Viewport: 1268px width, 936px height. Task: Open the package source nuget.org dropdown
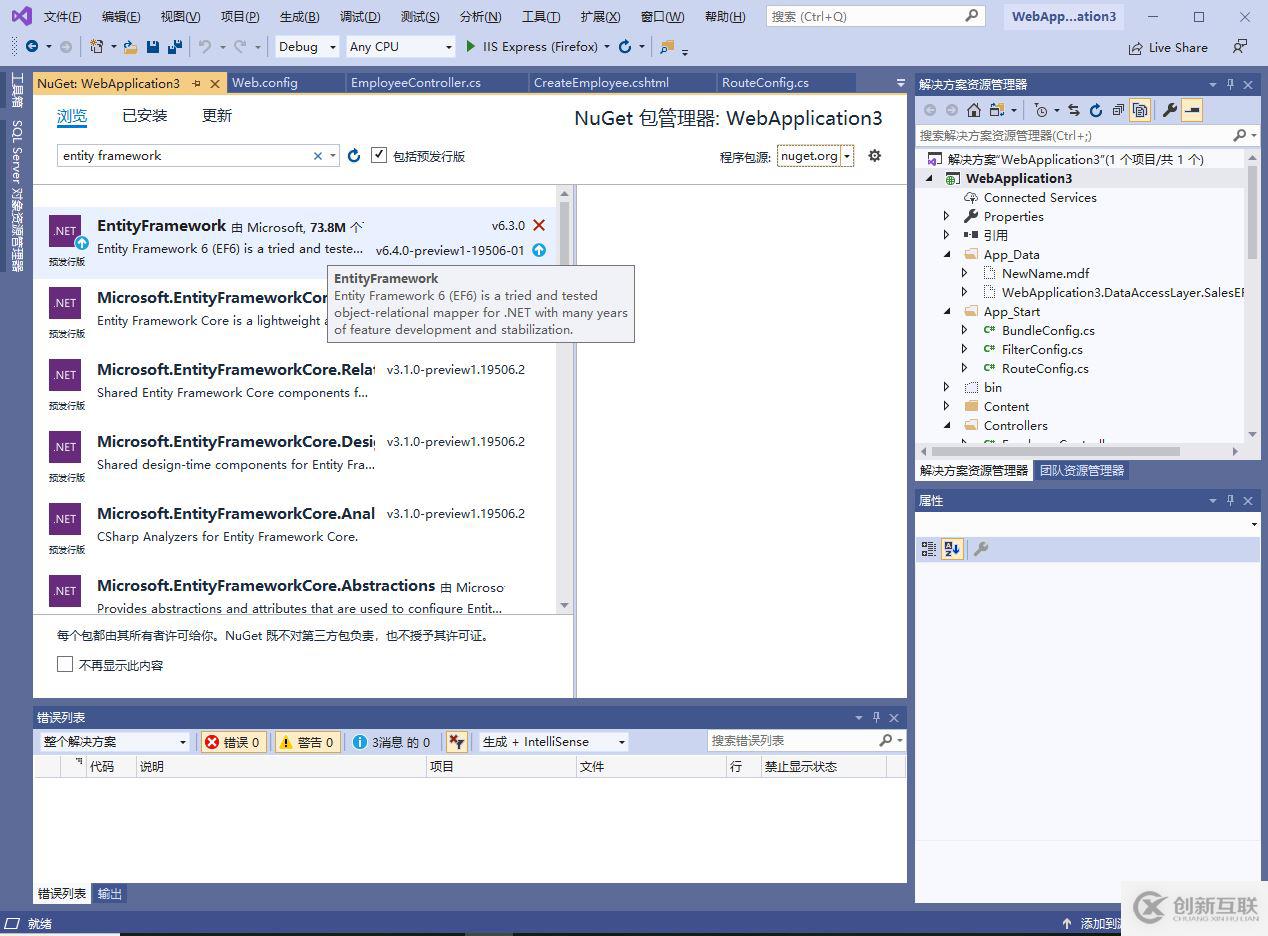pos(847,156)
